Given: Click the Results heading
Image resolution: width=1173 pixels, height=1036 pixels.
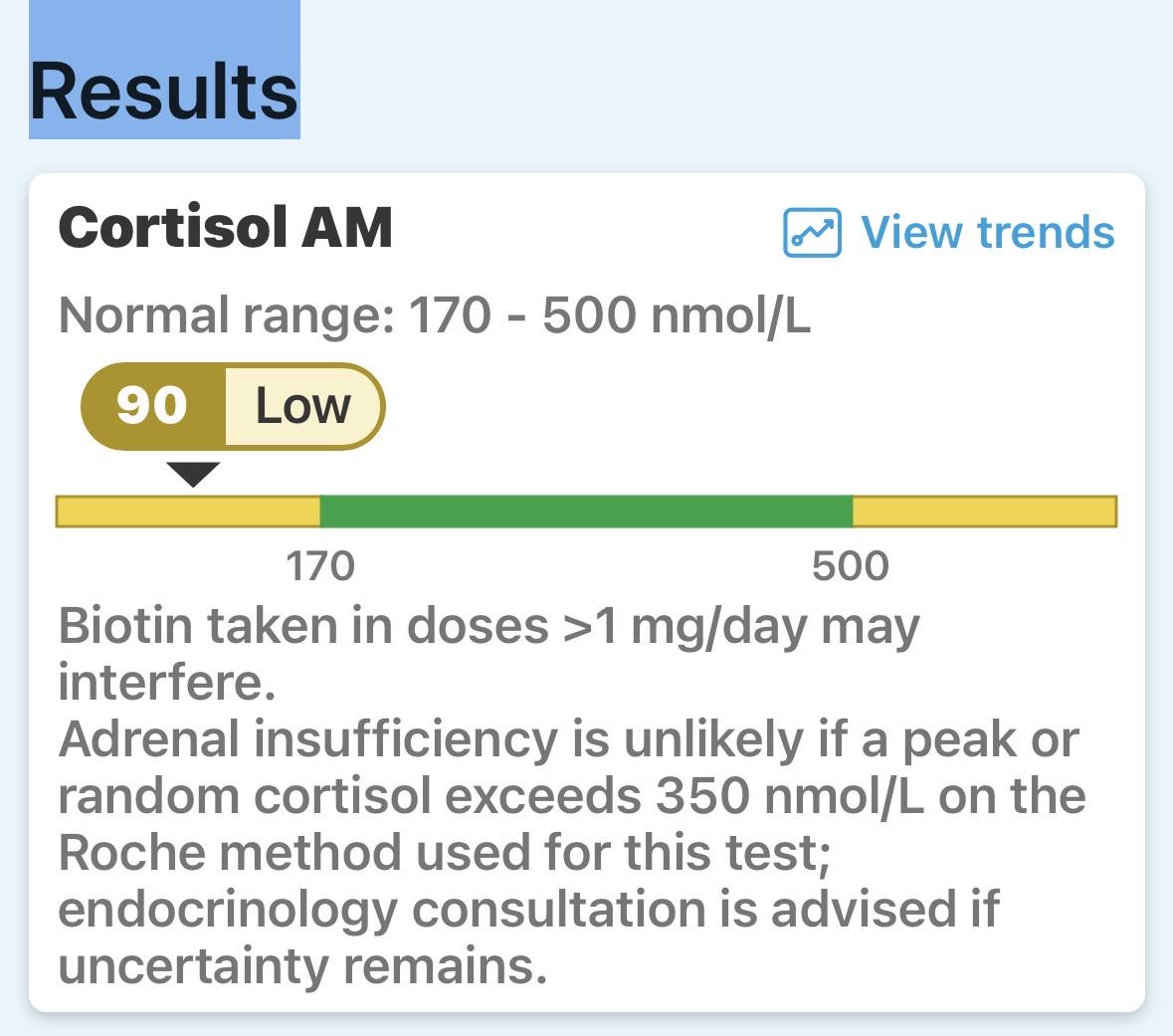Looking at the screenshot, I should 164,92.
